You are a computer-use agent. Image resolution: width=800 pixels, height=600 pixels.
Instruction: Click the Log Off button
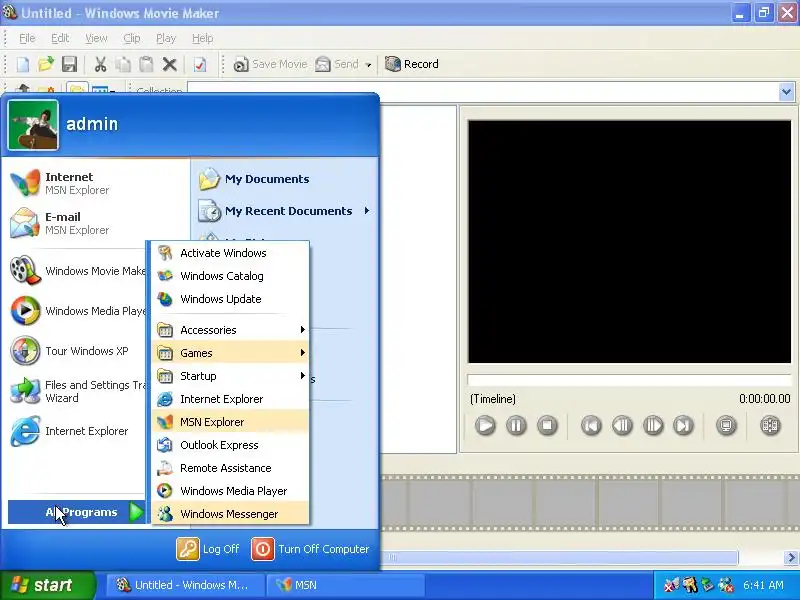pyautogui.click(x=208, y=549)
